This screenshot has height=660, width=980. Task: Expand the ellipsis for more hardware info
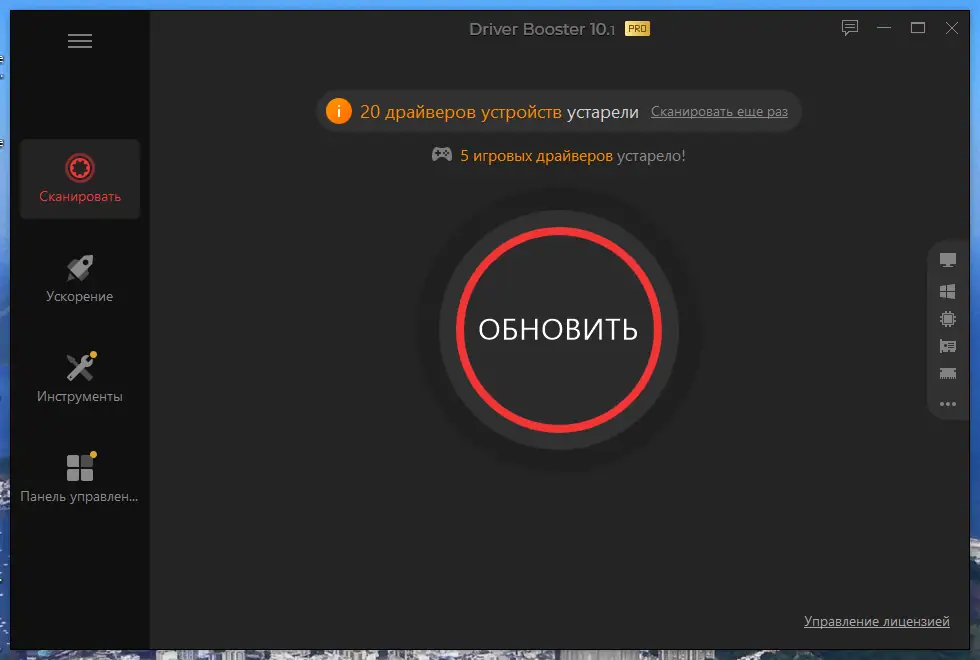coord(947,404)
